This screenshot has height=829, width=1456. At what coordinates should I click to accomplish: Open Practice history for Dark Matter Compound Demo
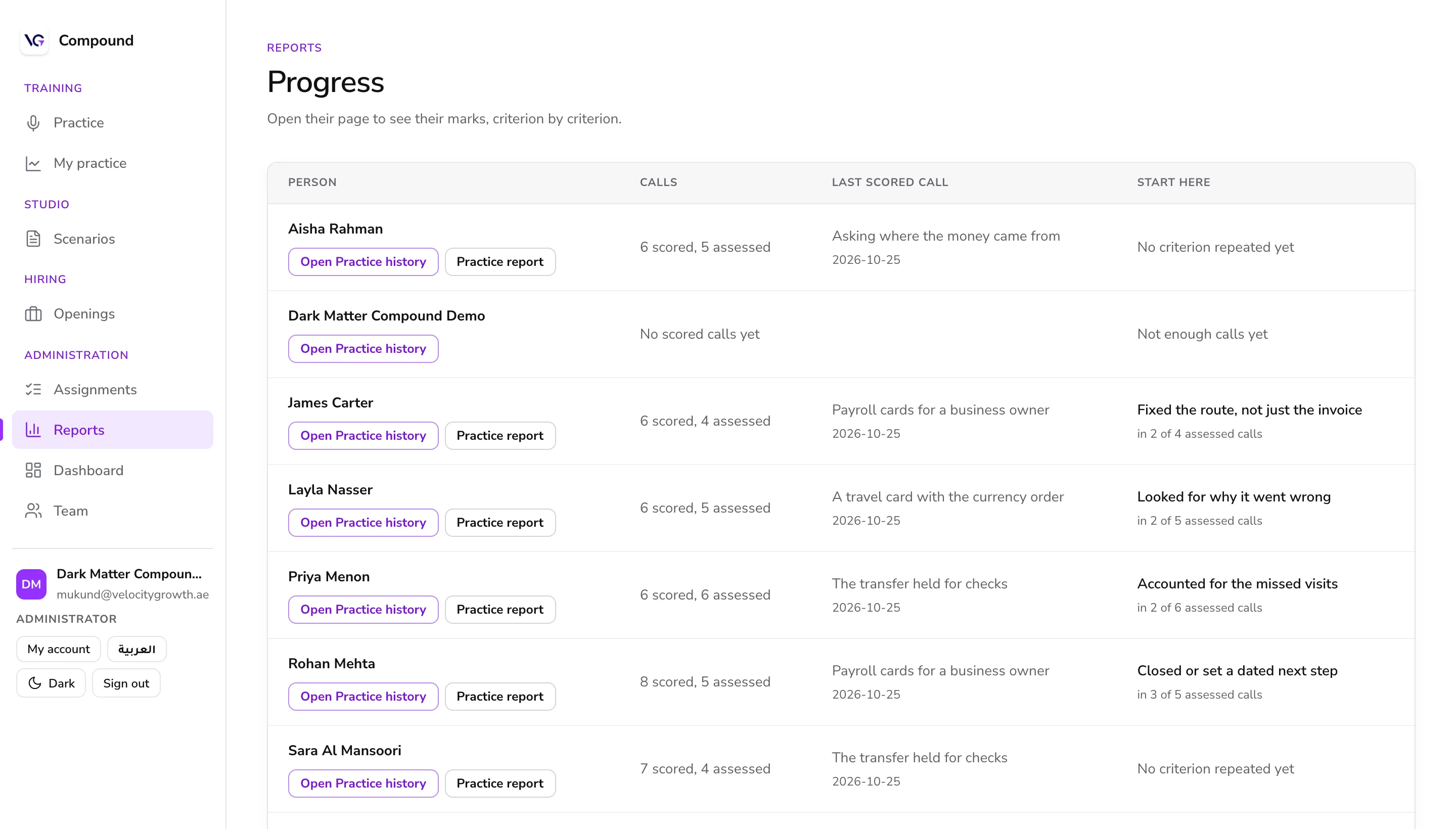tap(363, 348)
